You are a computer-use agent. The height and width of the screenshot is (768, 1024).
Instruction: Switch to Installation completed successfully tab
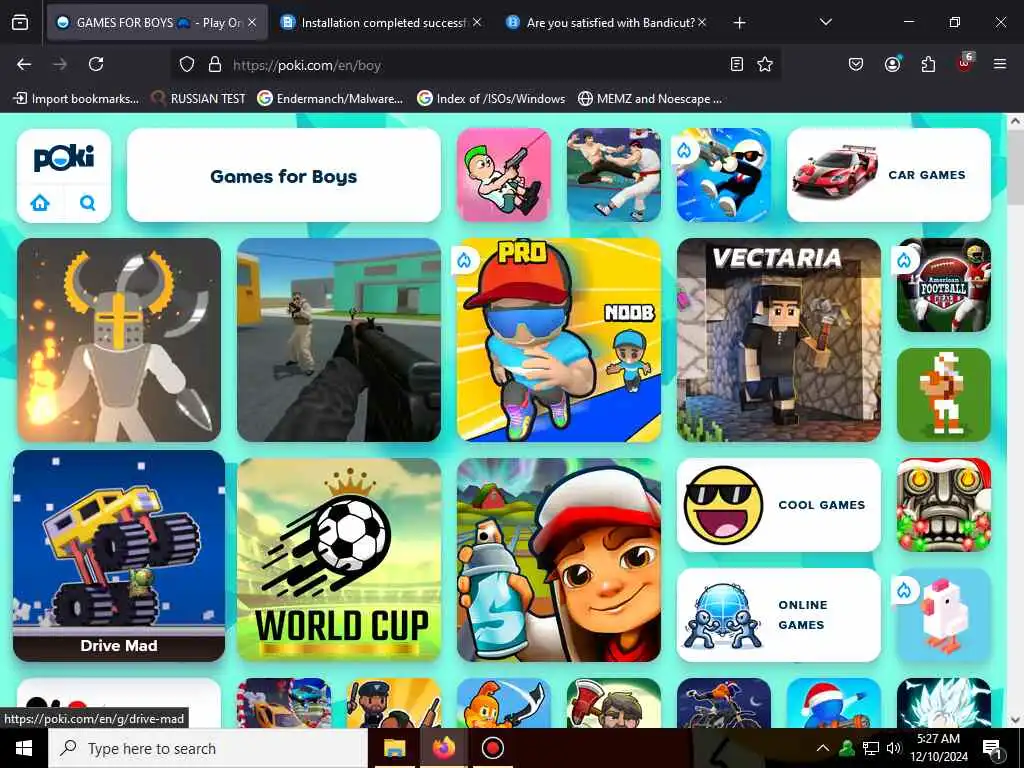pos(383,23)
